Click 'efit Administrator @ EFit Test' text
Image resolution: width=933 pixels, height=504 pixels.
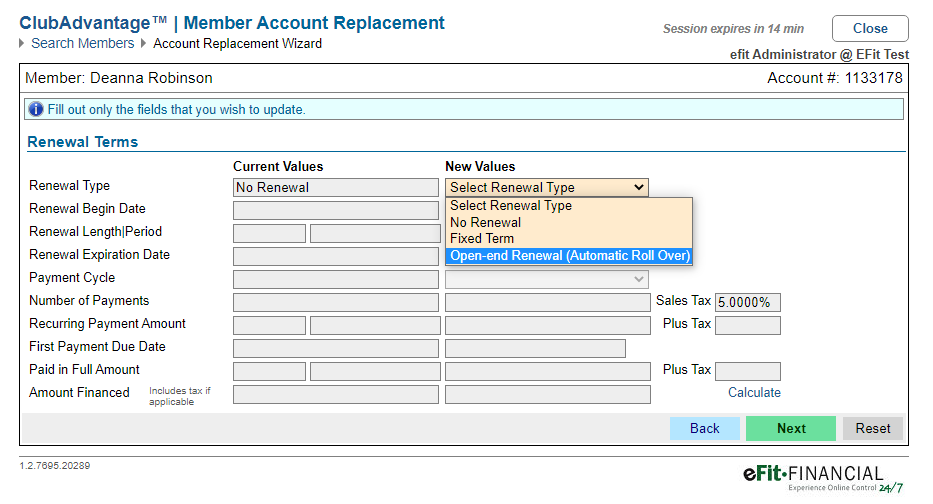pos(819,55)
